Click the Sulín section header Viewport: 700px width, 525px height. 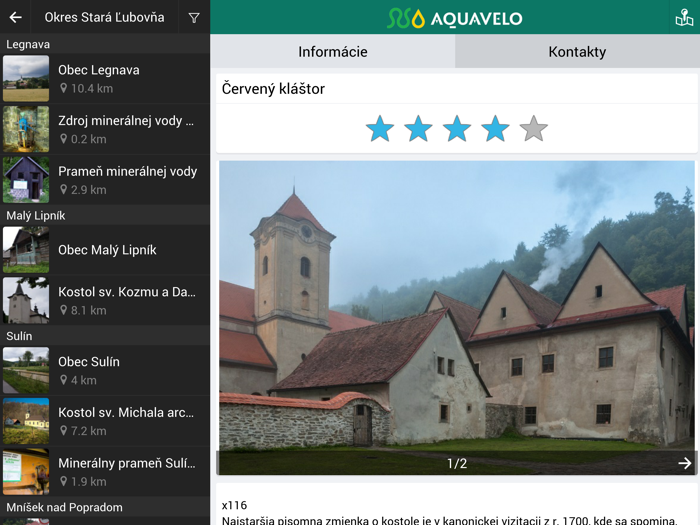tap(105, 336)
